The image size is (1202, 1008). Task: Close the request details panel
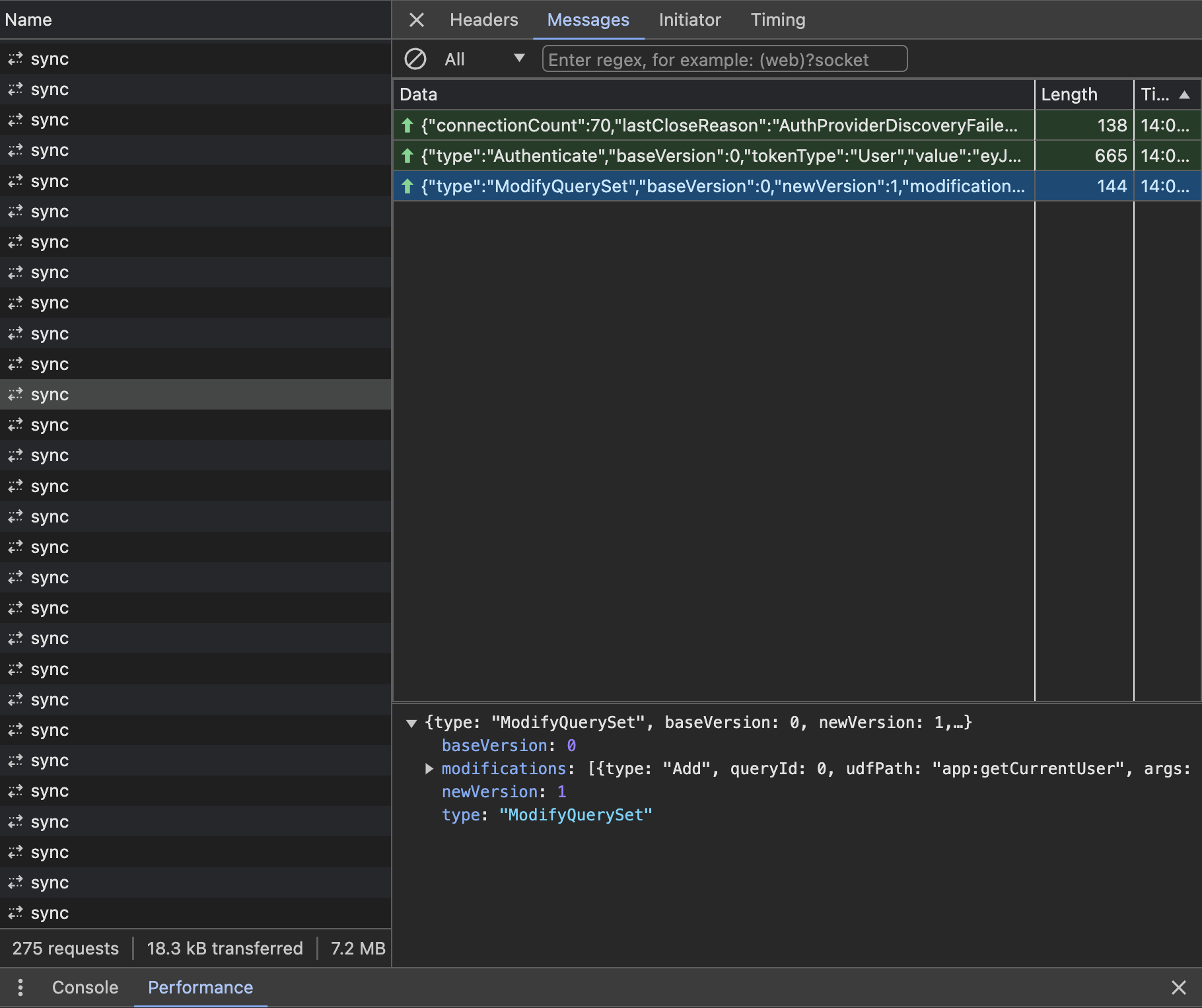click(x=416, y=20)
